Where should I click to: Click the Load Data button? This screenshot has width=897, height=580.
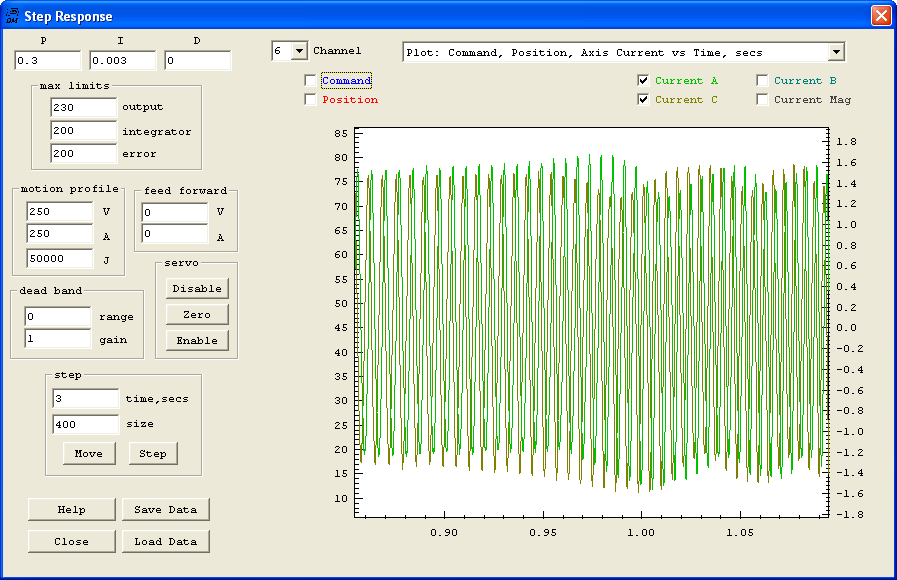pyautogui.click(x=166, y=542)
